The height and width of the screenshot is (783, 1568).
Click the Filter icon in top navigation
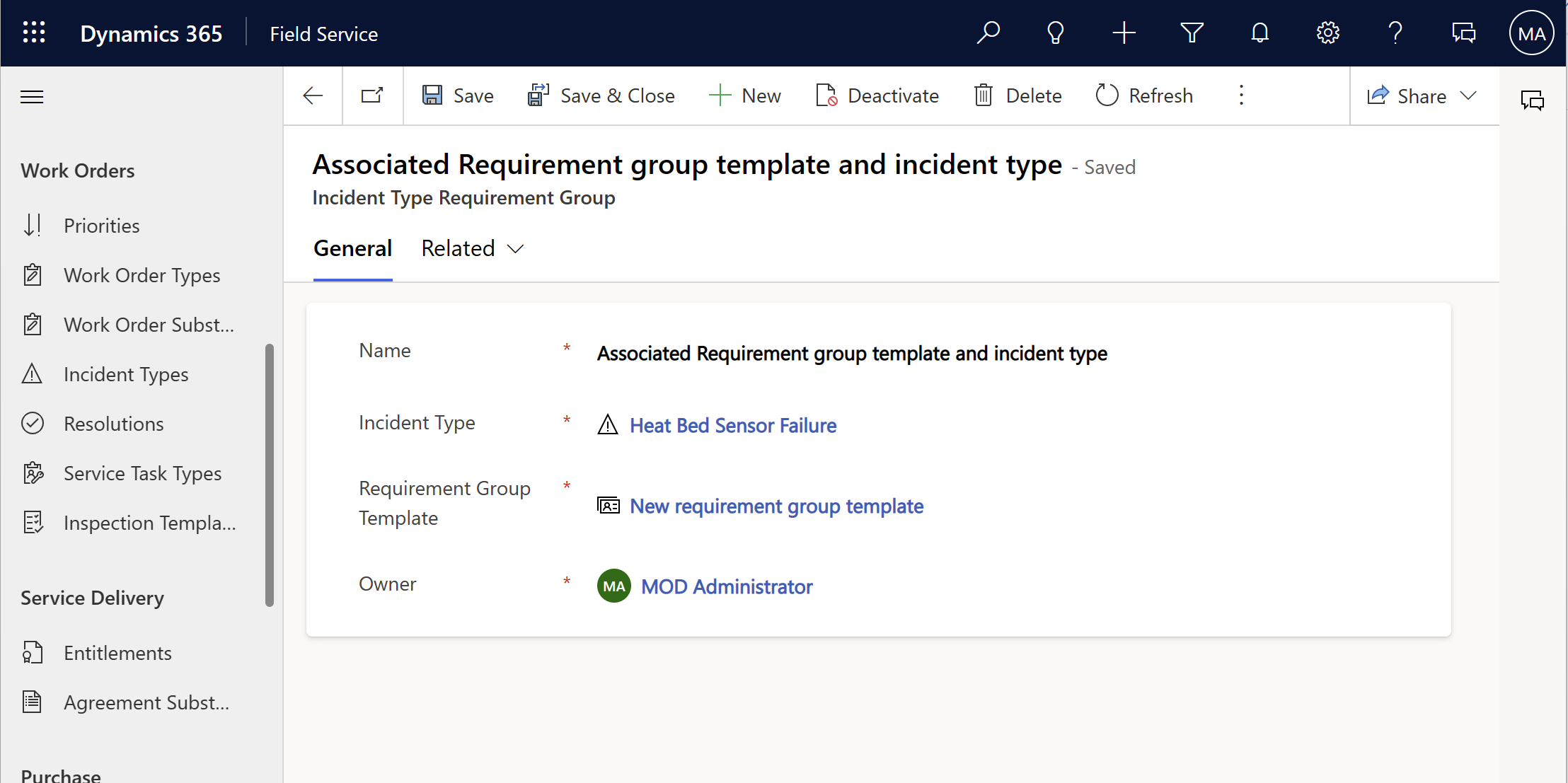(x=1191, y=33)
